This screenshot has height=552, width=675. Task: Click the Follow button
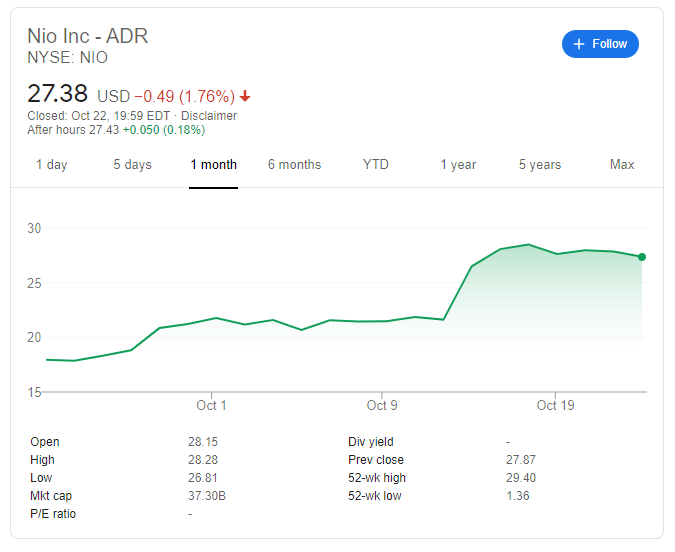(600, 44)
